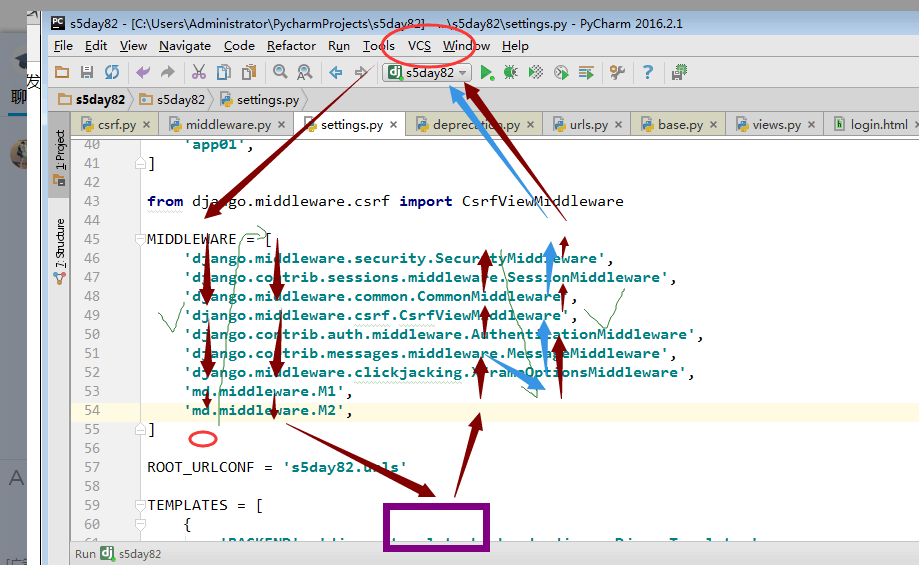Close the settings.py tab
Image resolution: width=919 pixels, height=565 pixels.
[393, 125]
